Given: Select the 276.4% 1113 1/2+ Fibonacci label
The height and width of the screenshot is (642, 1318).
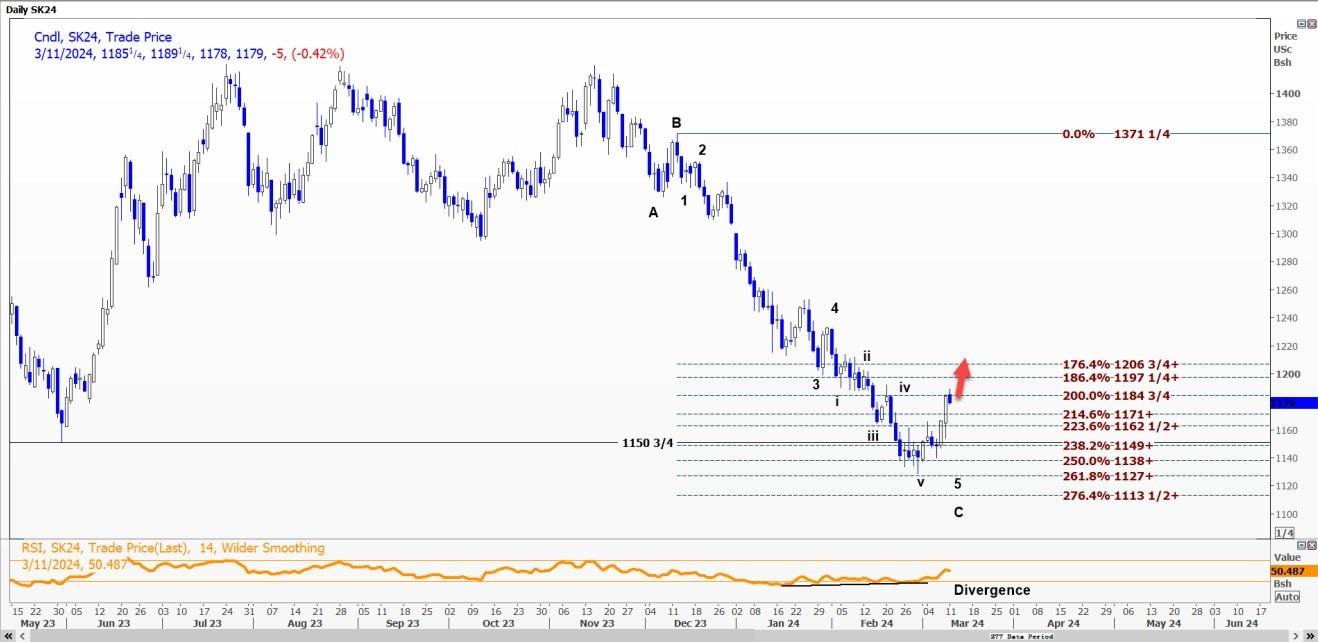Looking at the screenshot, I should tap(1122, 496).
